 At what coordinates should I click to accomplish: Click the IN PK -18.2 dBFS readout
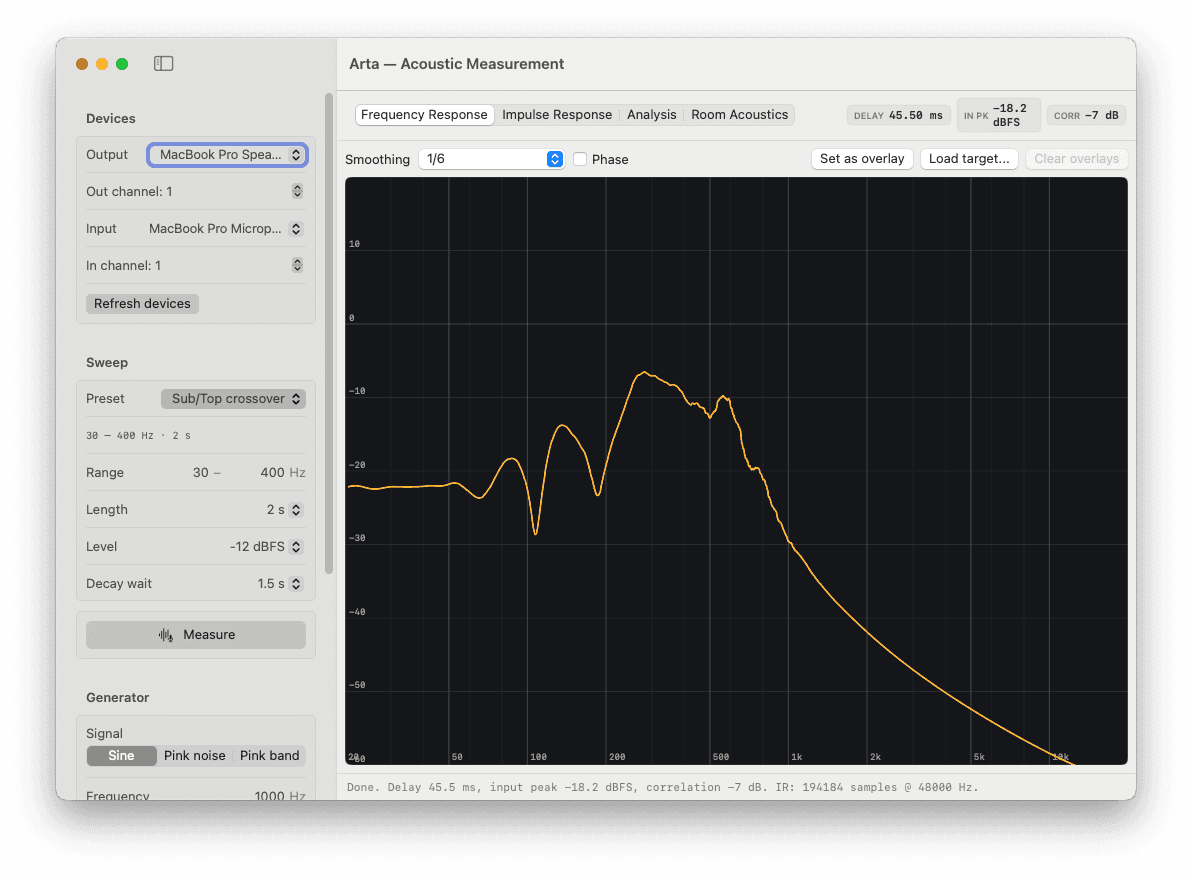click(x=998, y=116)
